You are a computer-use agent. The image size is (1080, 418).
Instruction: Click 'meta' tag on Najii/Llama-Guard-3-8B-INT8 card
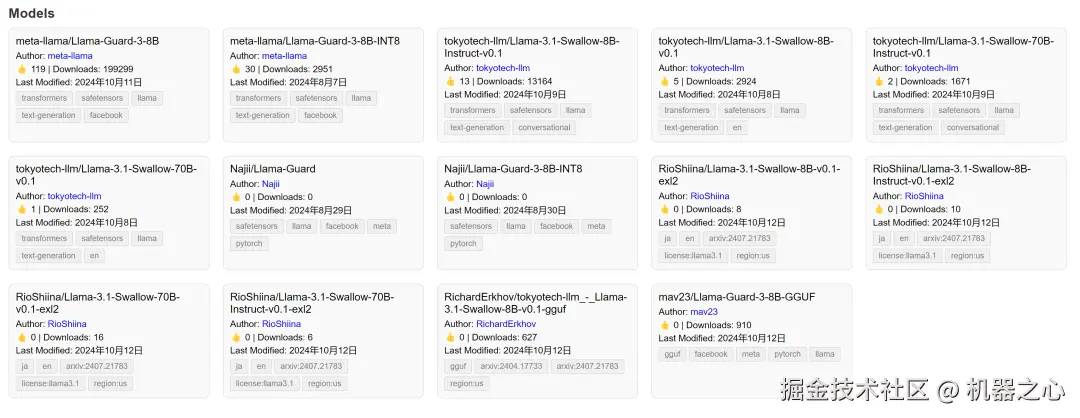tap(596, 227)
